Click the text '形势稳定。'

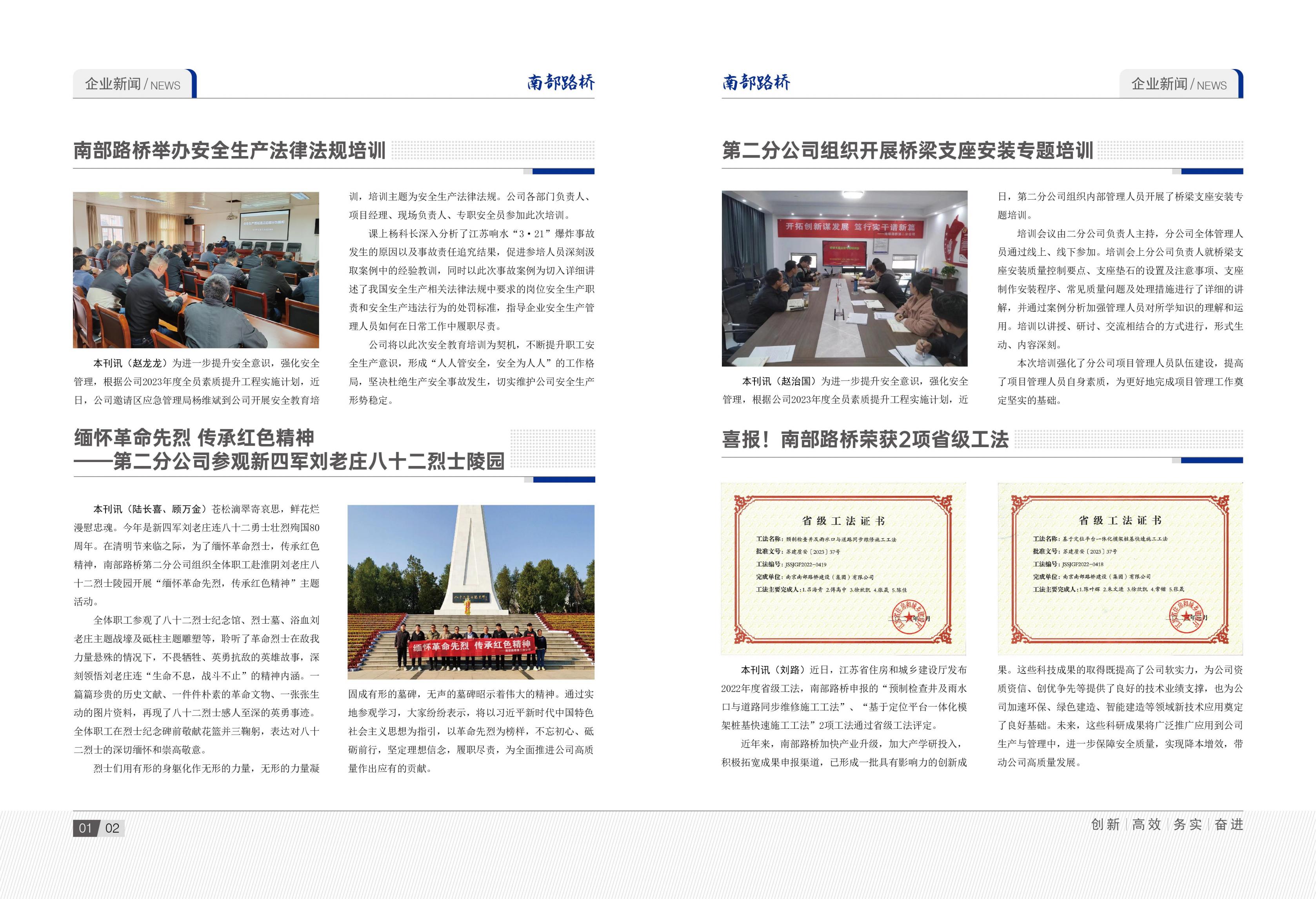(x=371, y=400)
